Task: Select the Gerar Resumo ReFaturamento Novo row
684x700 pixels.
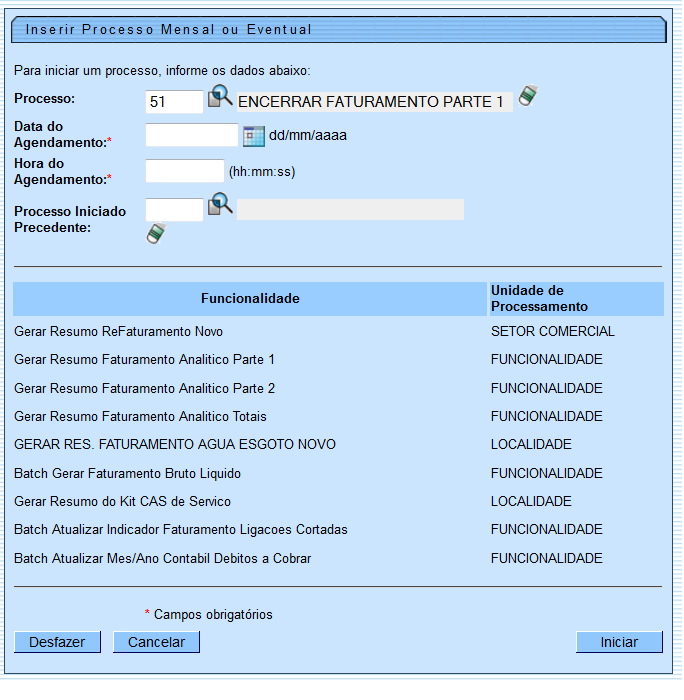Action: click(118, 331)
